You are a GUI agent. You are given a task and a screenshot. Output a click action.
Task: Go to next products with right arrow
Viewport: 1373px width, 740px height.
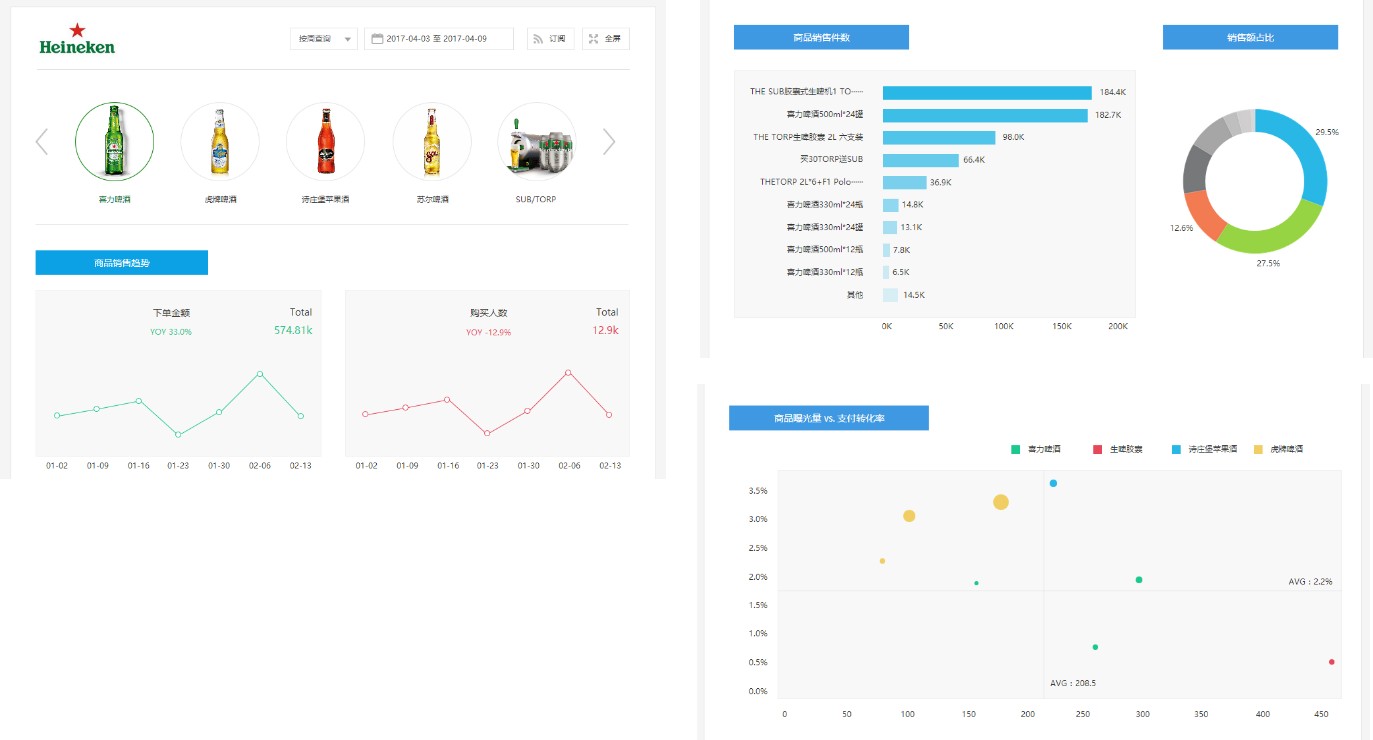pyautogui.click(x=609, y=142)
